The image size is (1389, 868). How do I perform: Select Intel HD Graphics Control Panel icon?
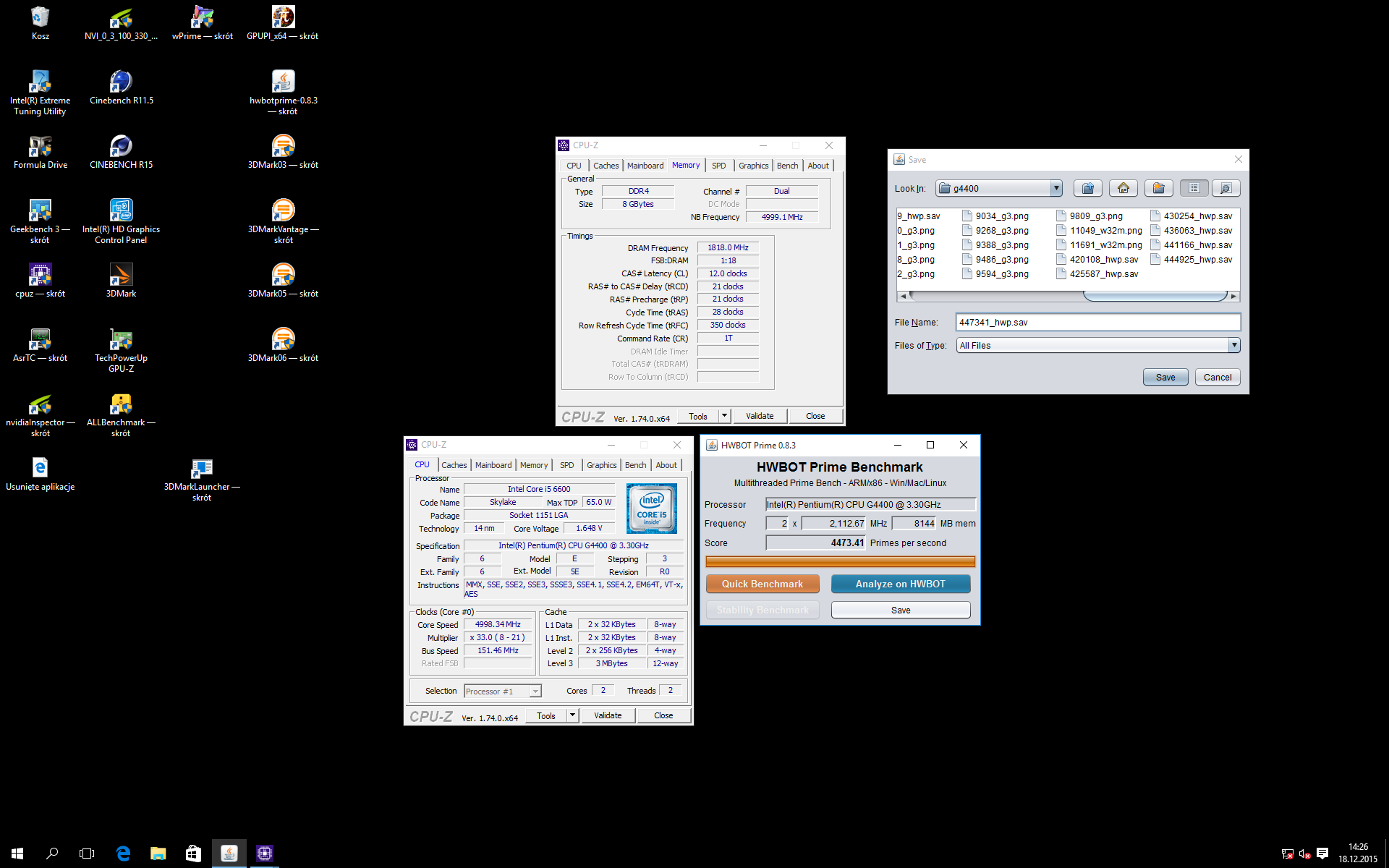pyautogui.click(x=122, y=221)
